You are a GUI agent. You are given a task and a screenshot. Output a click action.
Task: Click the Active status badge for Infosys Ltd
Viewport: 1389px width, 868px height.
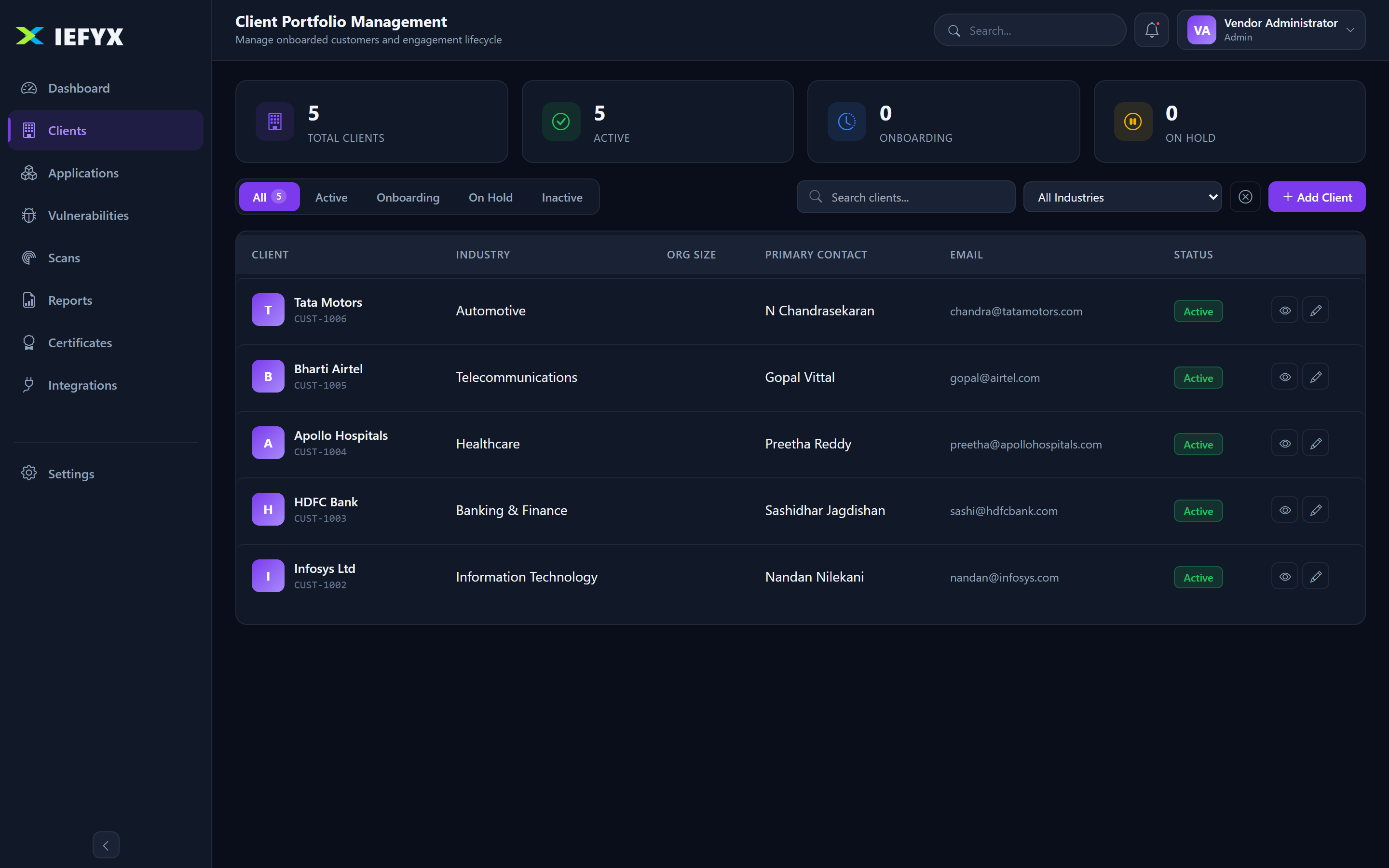click(x=1198, y=578)
